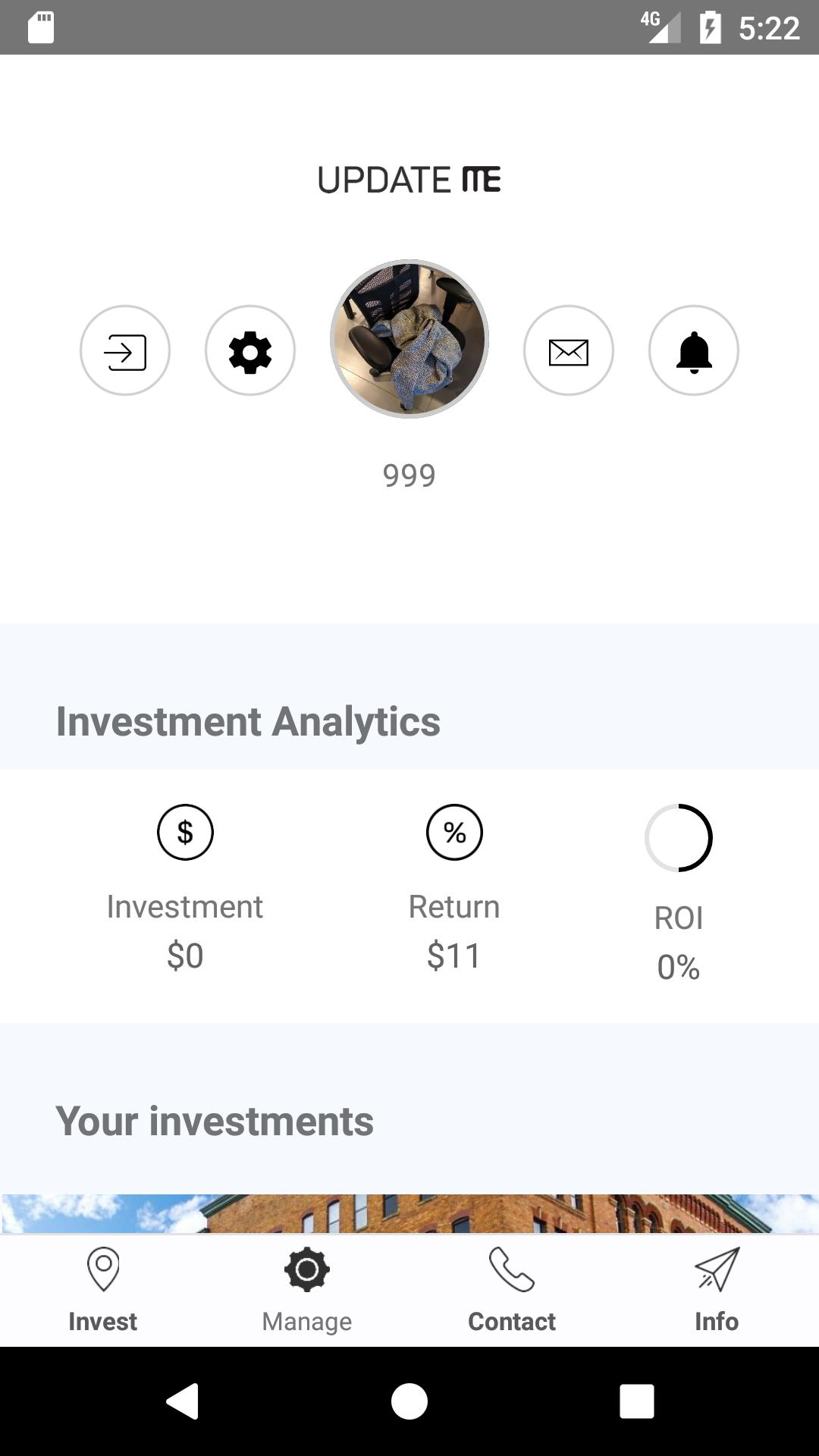Tap the Return $11 amount
This screenshot has height=1456, width=819.
click(454, 955)
